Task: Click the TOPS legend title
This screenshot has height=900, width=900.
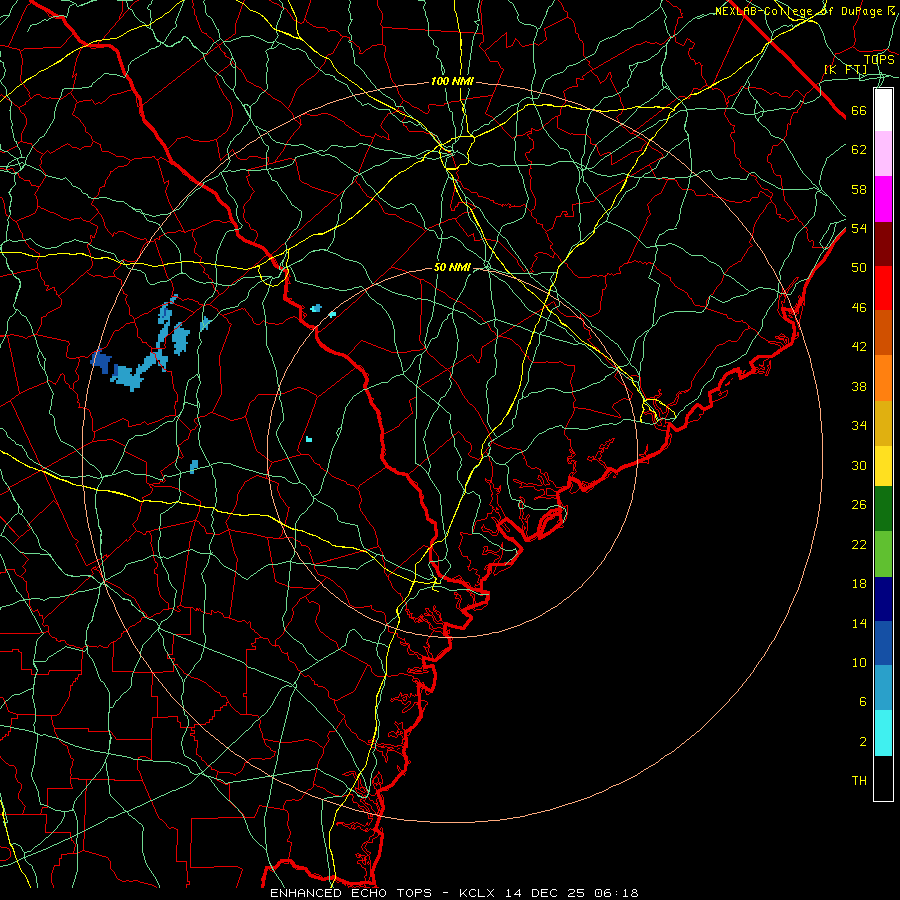Action: (879, 59)
